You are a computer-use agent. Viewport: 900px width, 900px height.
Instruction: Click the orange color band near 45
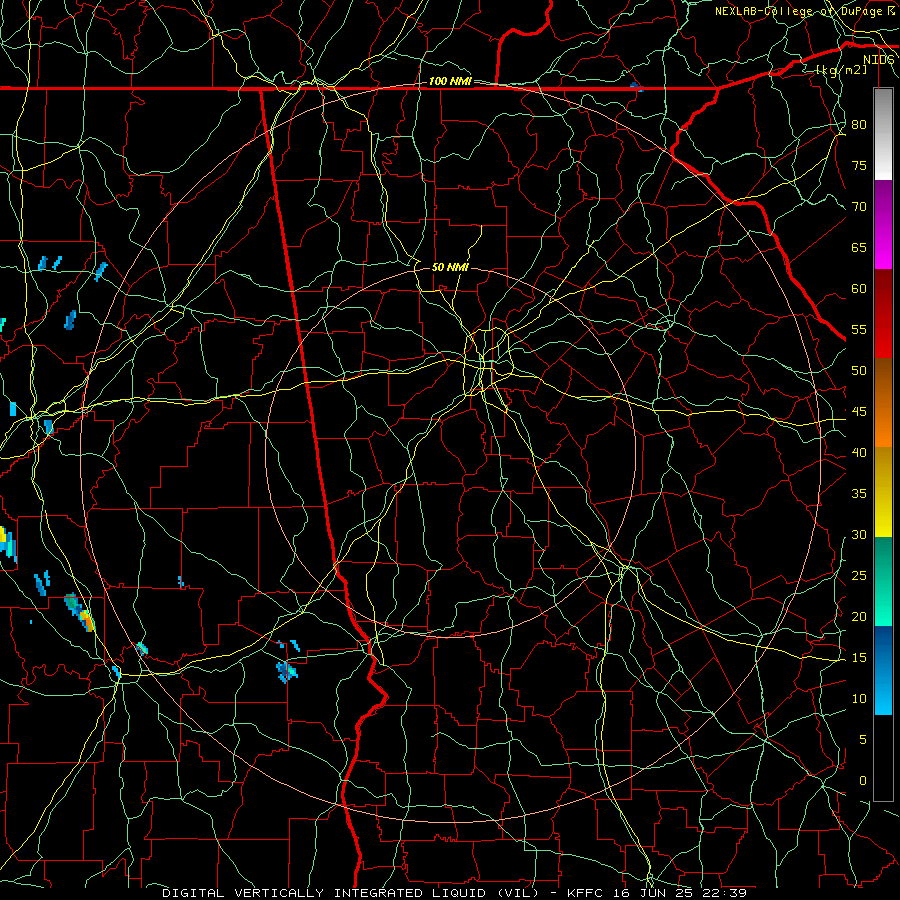coord(883,404)
